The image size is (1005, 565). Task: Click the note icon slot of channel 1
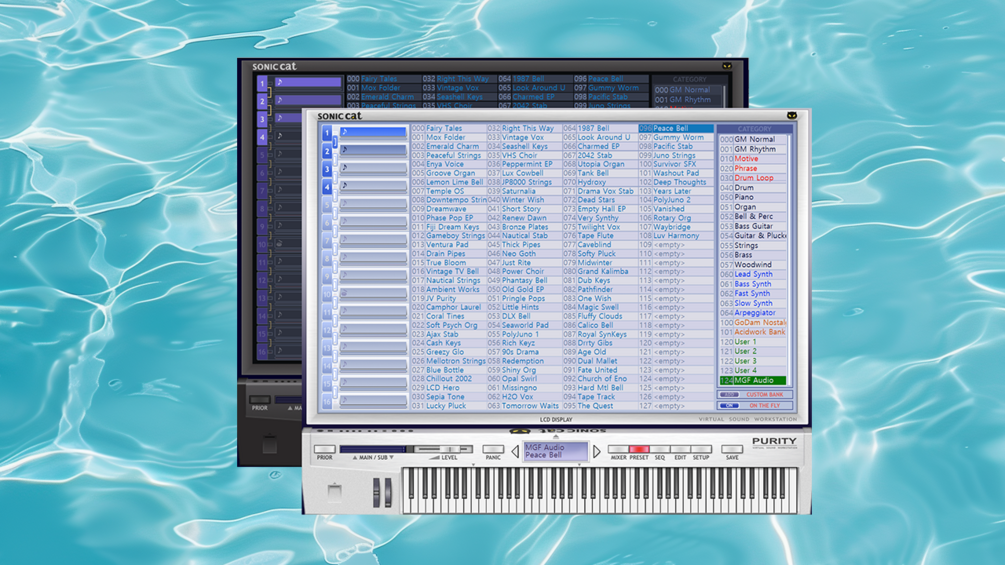pyautogui.click(x=373, y=132)
